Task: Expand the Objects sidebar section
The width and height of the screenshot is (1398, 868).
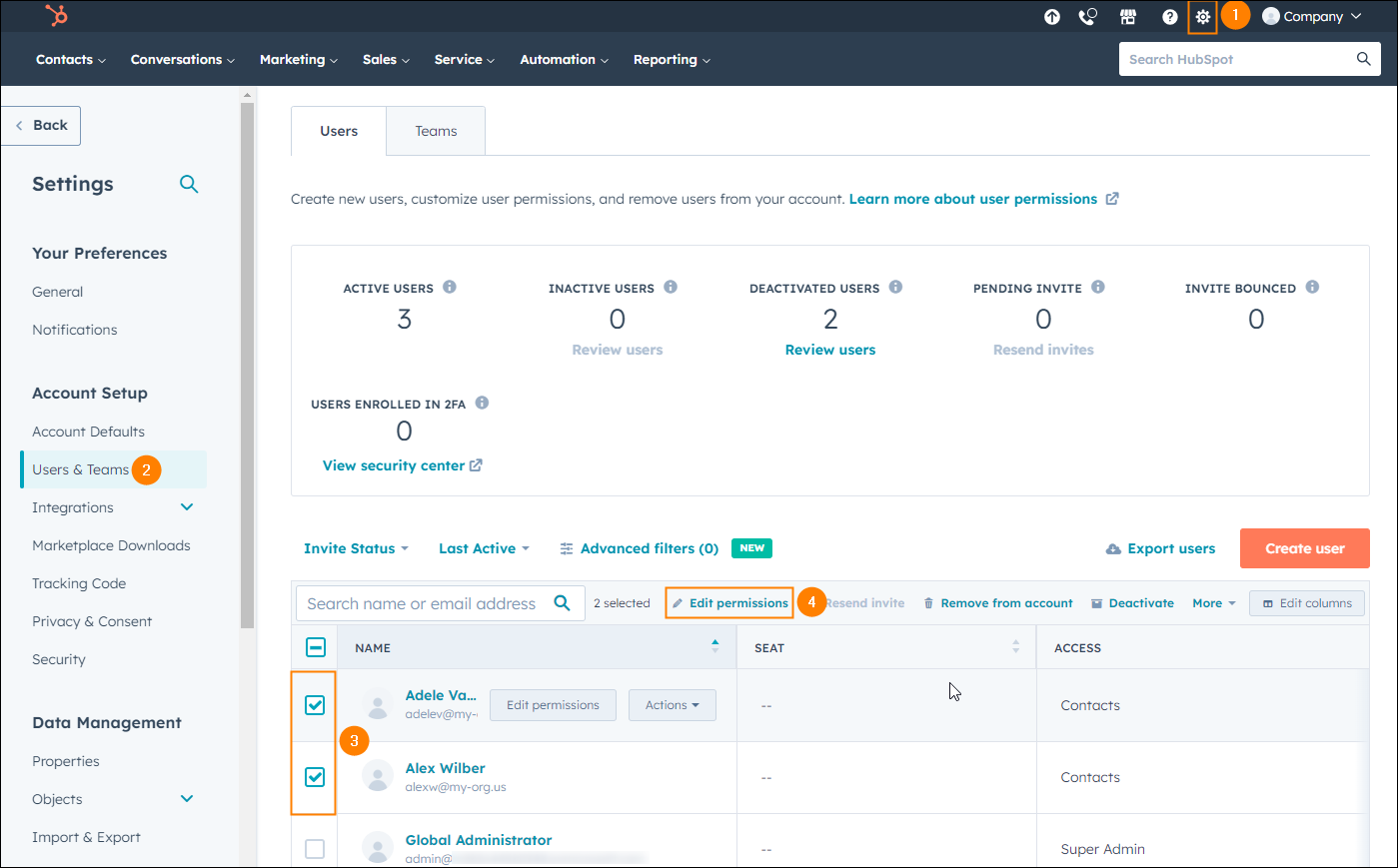Action: (187, 799)
